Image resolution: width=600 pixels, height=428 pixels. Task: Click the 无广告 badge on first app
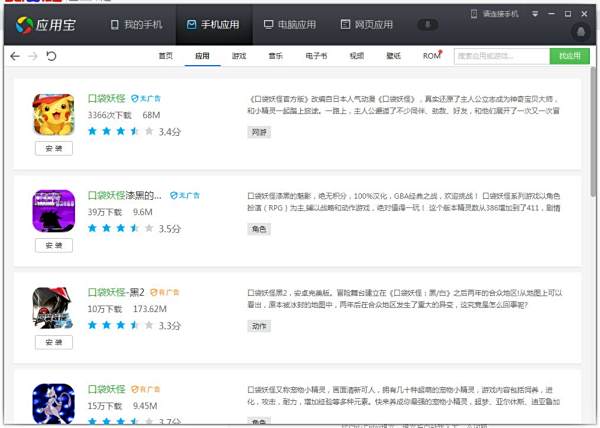tap(145, 99)
